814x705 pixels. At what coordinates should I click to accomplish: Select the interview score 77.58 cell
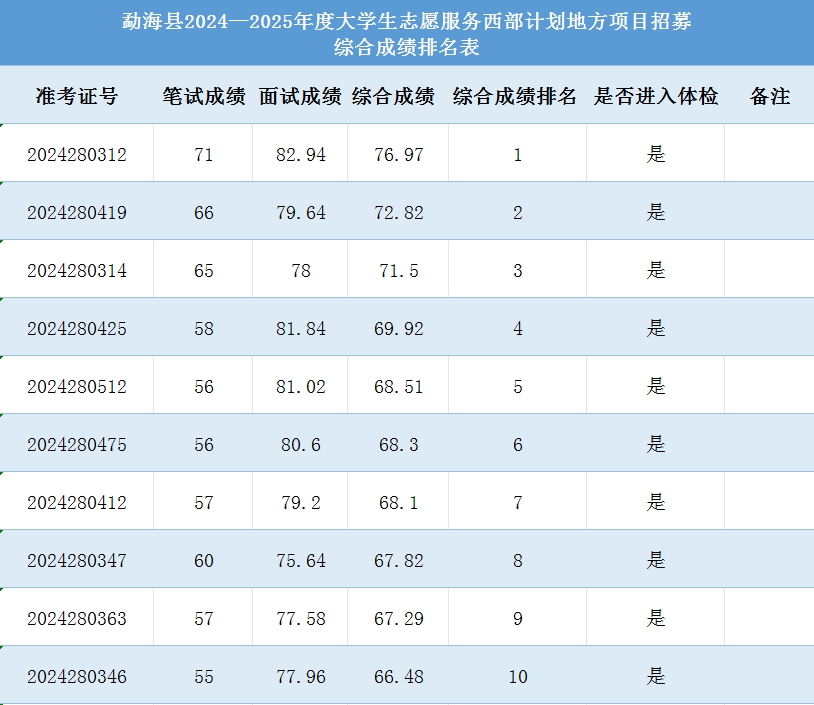(301, 619)
